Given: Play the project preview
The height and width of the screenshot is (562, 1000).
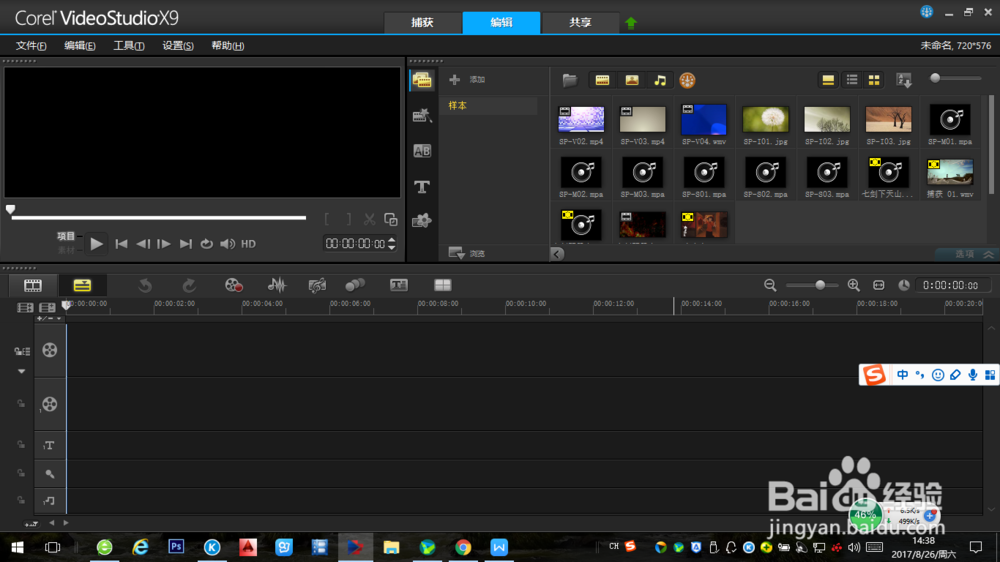Looking at the screenshot, I should [x=96, y=244].
